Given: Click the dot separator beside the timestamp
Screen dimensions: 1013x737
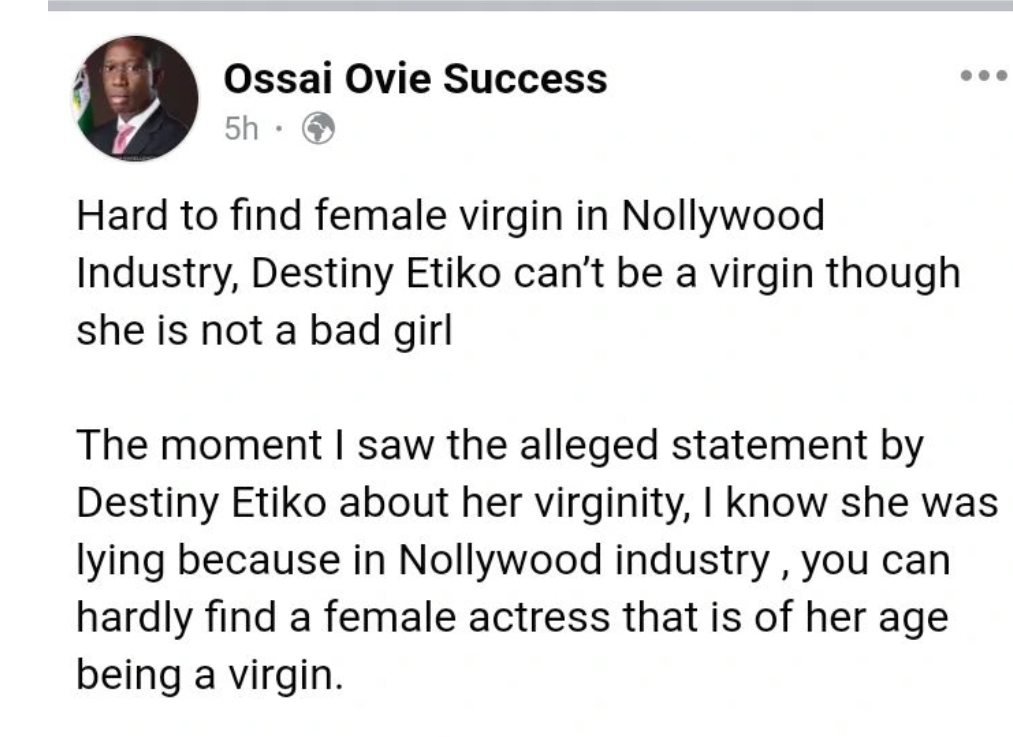Looking at the screenshot, I should point(278,128).
